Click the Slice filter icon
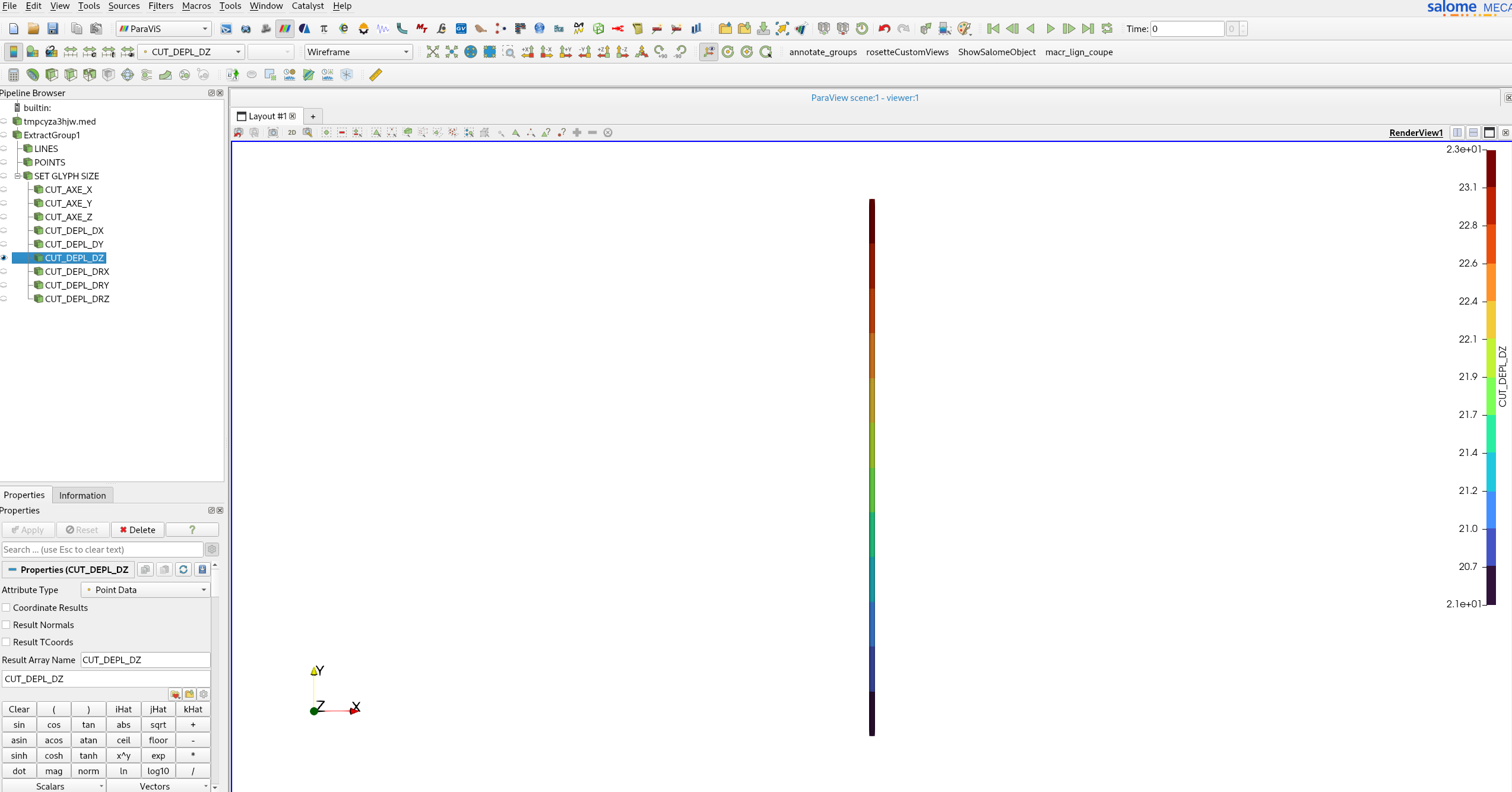The height and width of the screenshot is (792, 1512). 71,74
